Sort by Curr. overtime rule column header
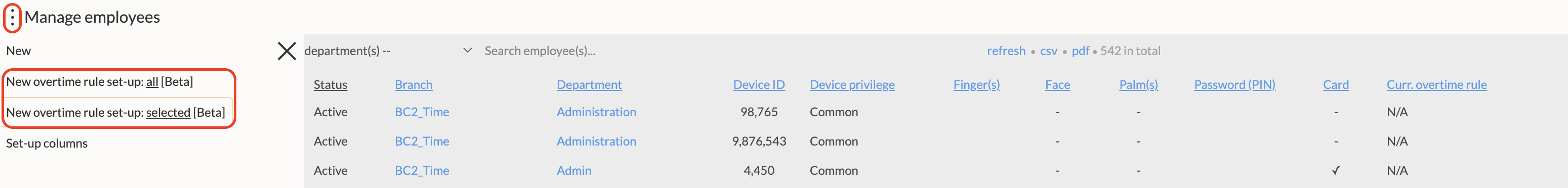The height and width of the screenshot is (188, 1568). (1436, 84)
